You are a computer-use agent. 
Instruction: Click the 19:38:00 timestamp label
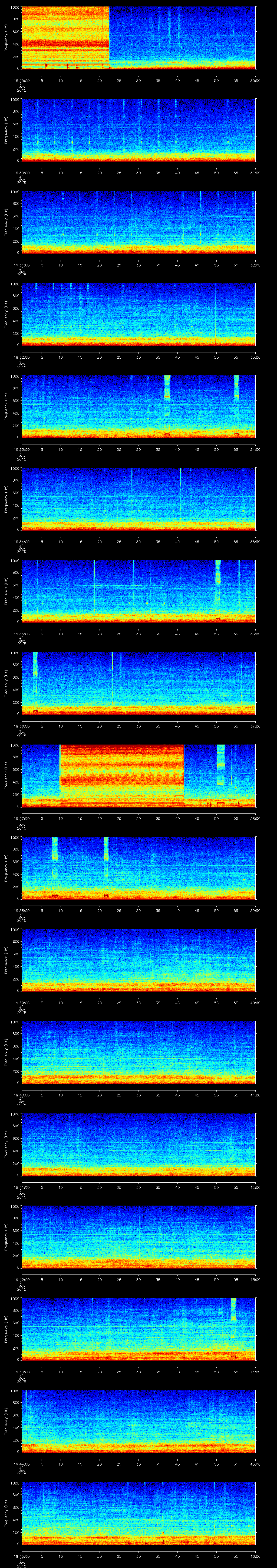pos(21,910)
